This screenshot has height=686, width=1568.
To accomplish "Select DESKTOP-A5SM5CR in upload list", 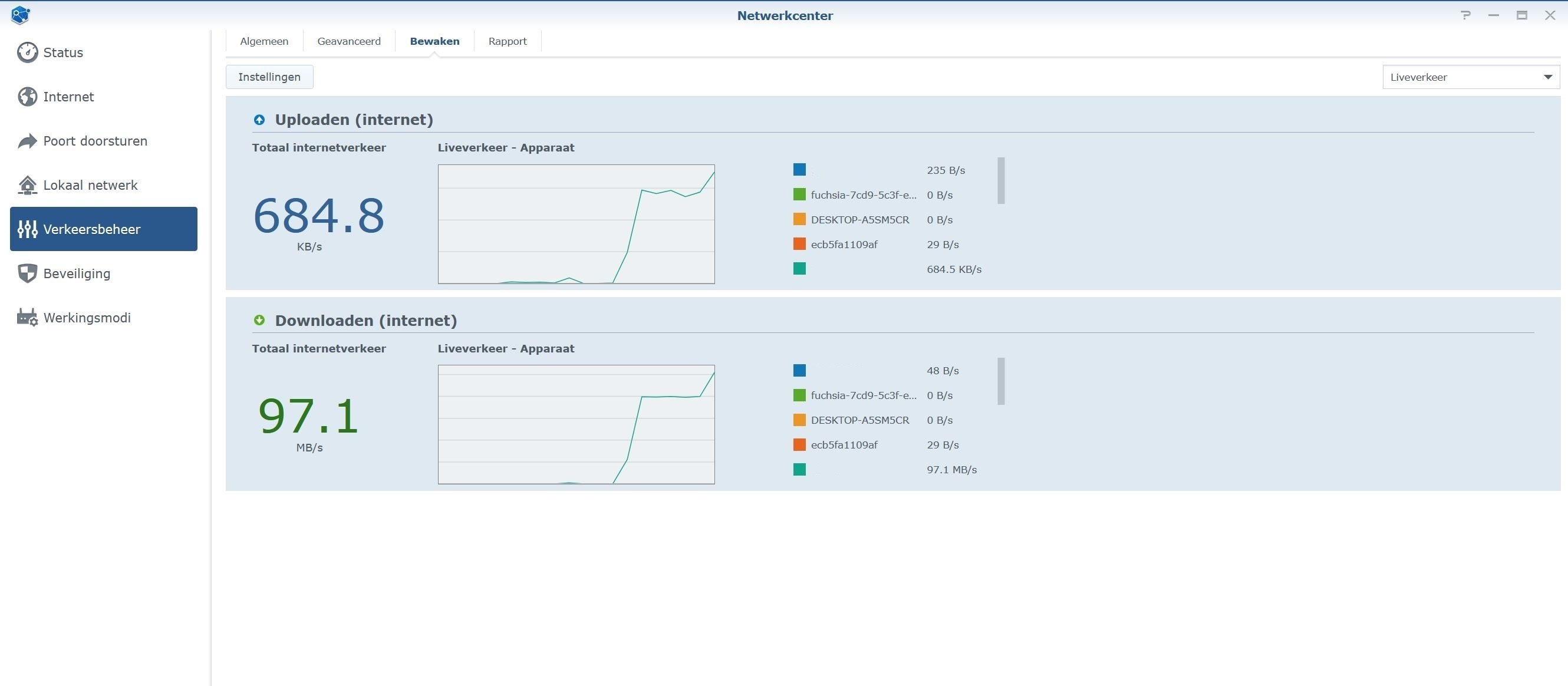I will click(x=860, y=220).
